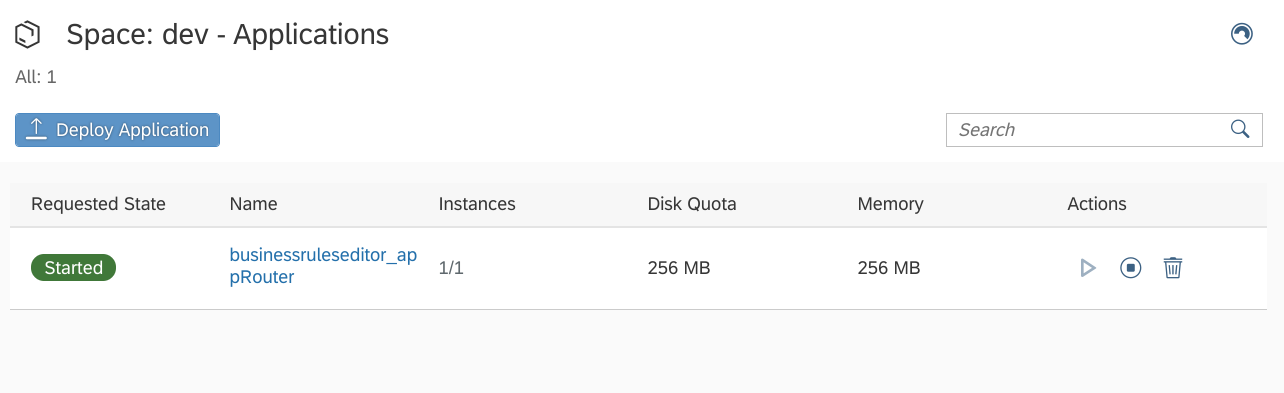Open the businessruleseditor_appRouter application link
The image size is (1284, 393).
point(323,266)
